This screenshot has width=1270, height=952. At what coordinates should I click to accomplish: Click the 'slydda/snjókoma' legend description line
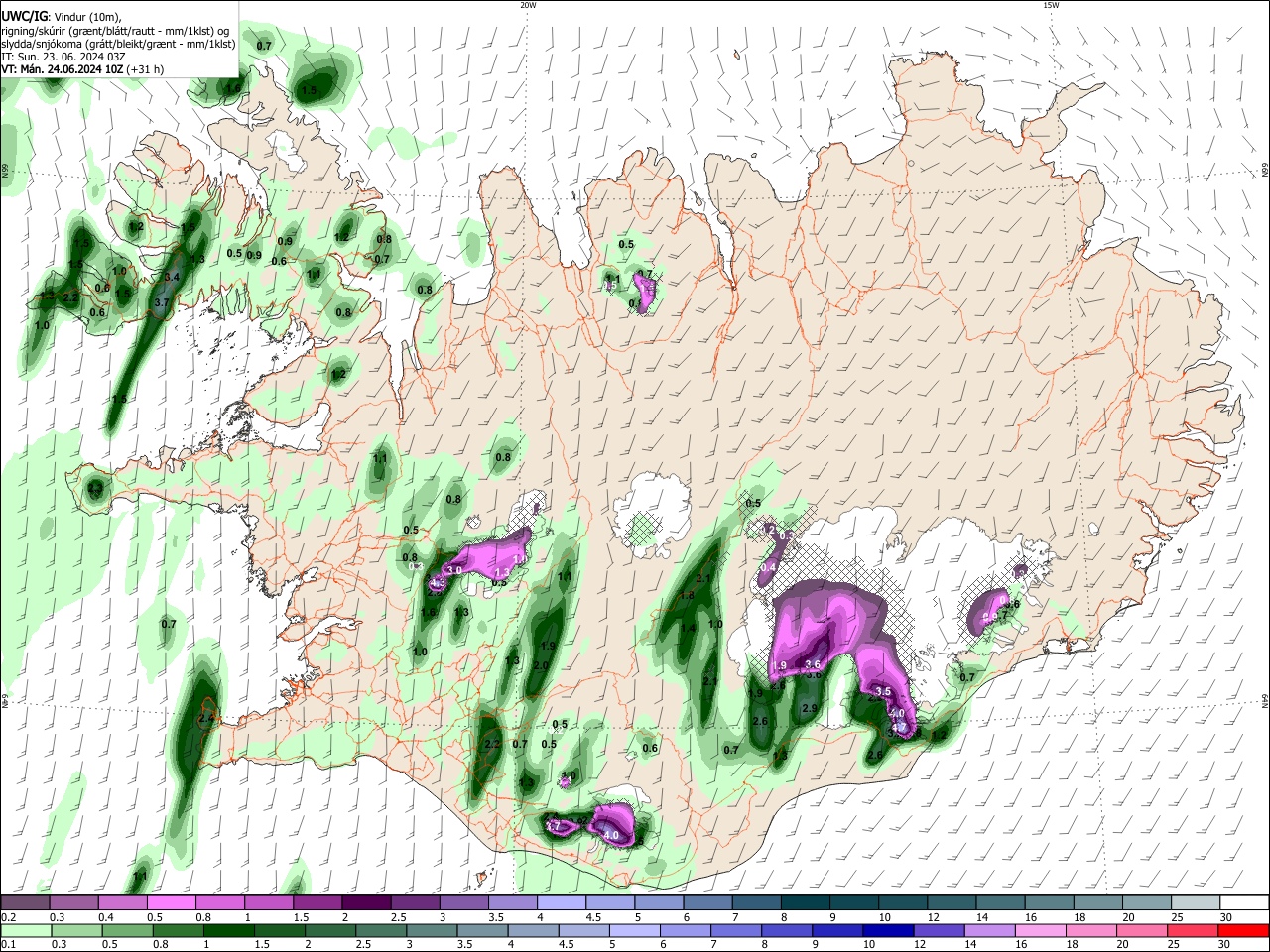(118, 44)
